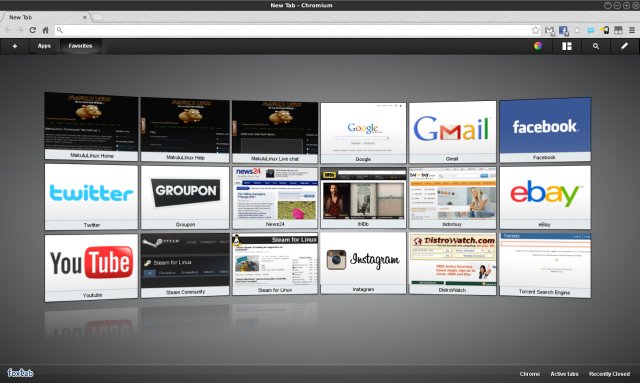Close the New Tab browser tab

coord(84,18)
